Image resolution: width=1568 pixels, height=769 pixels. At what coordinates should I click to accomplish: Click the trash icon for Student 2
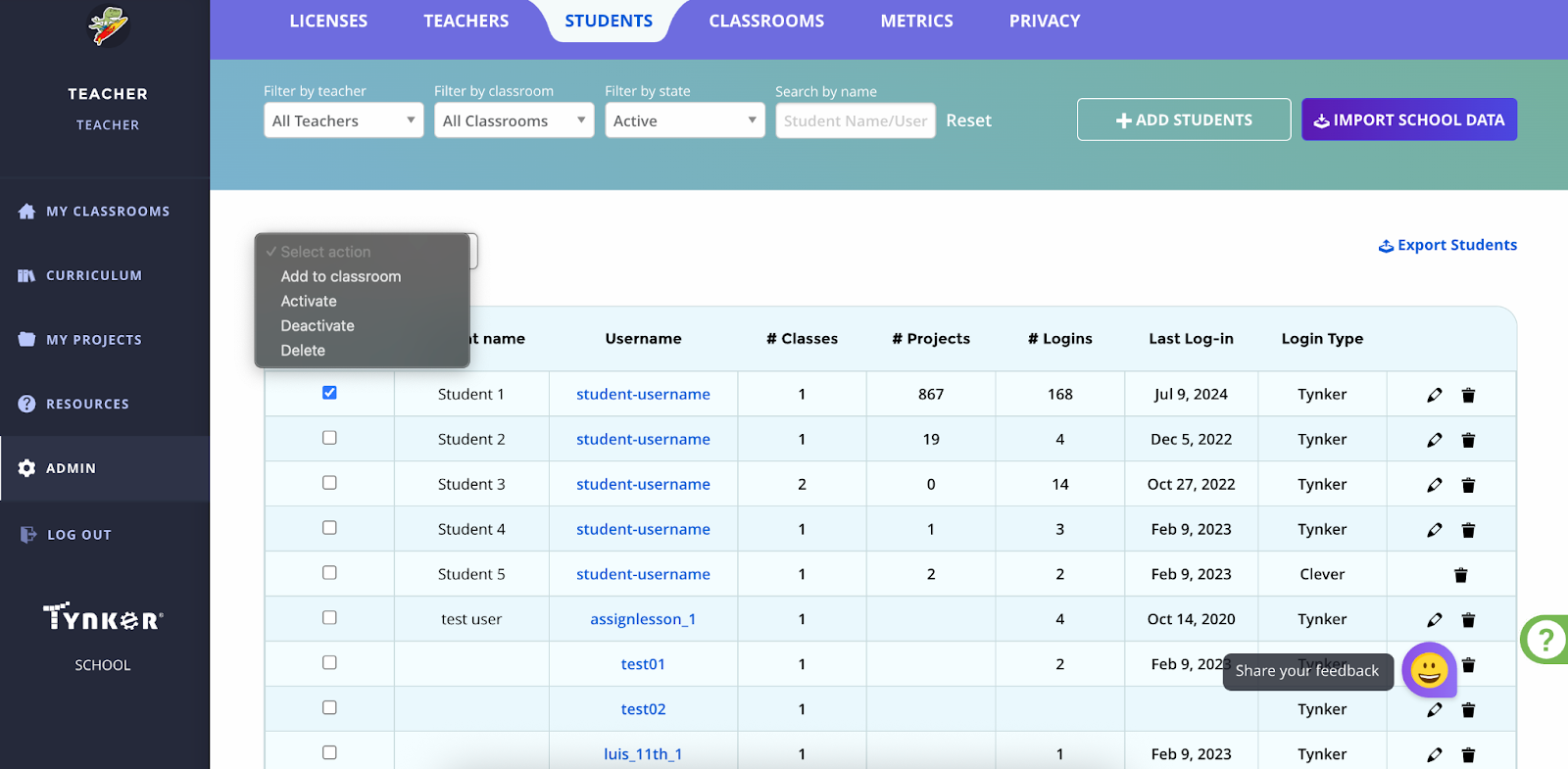[1468, 440]
